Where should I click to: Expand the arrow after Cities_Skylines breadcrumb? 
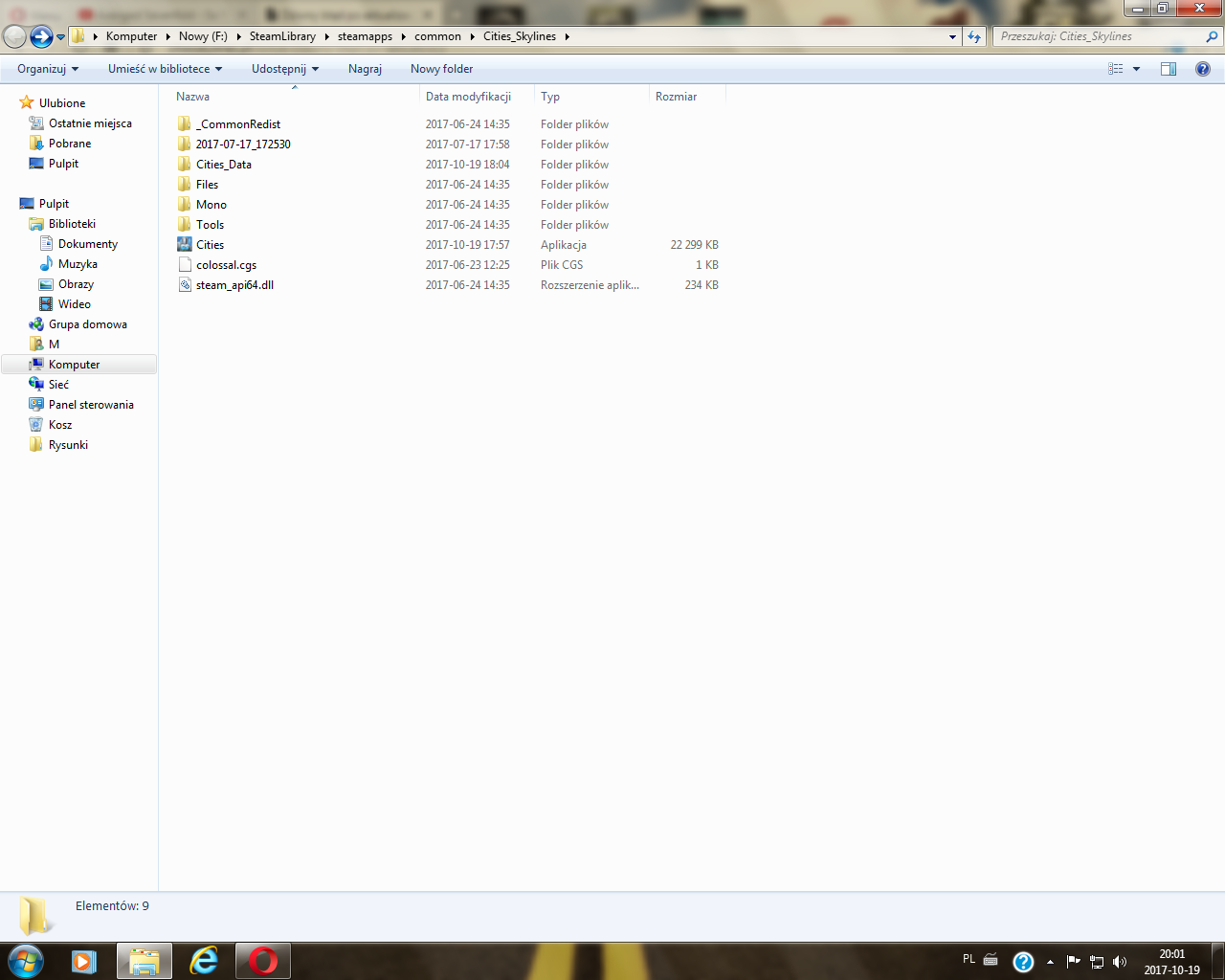pyautogui.click(x=567, y=36)
